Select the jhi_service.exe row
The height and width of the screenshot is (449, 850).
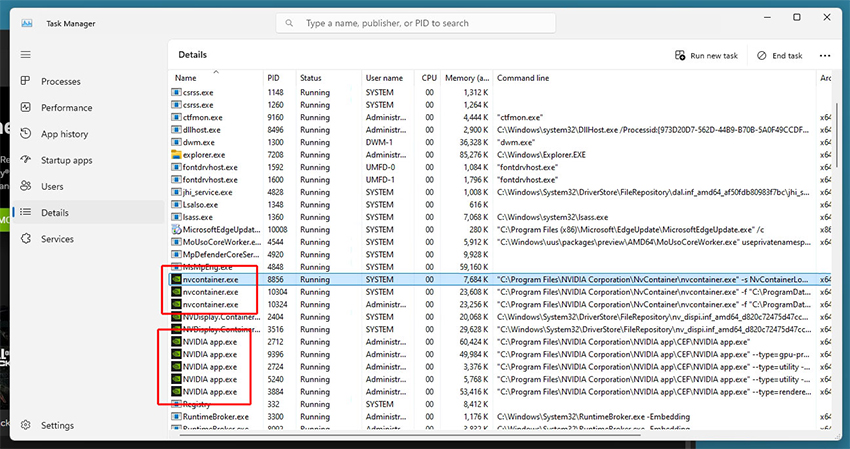[500, 192]
